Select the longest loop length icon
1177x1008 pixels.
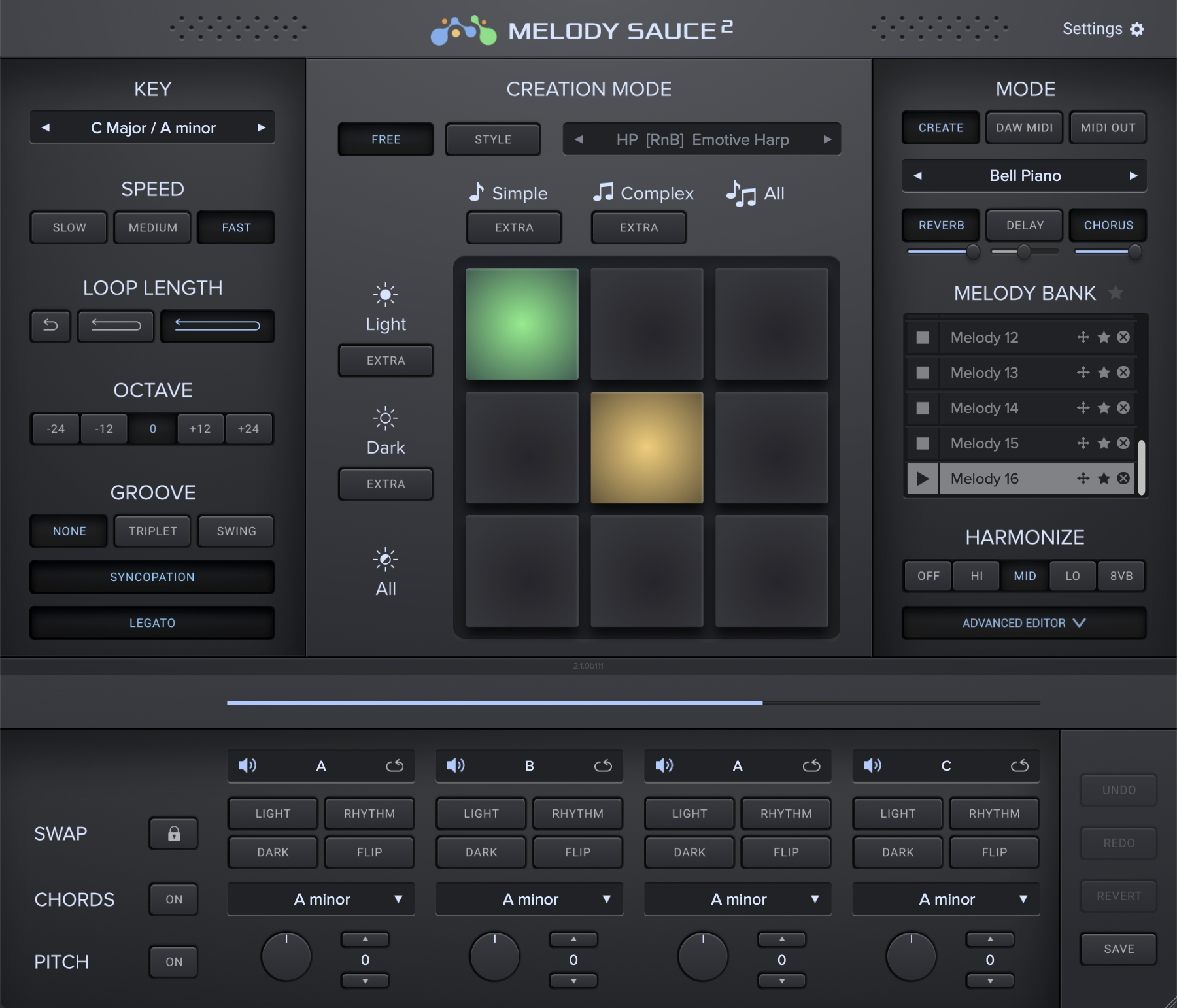pos(218,326)
